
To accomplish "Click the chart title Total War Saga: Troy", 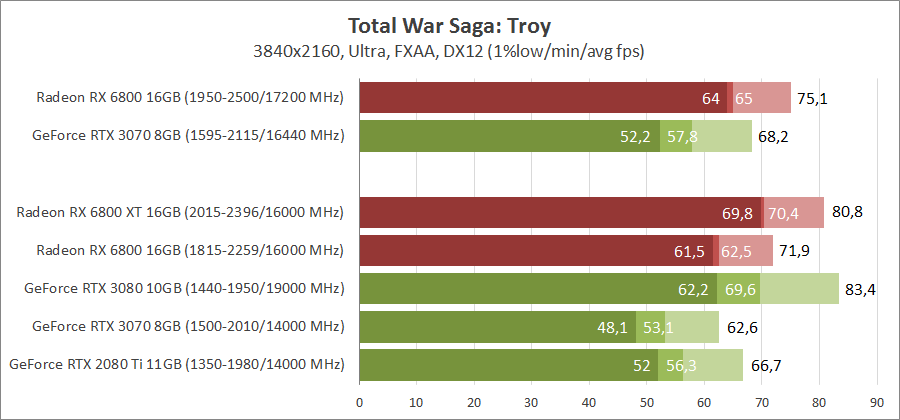I will (449, 24).
